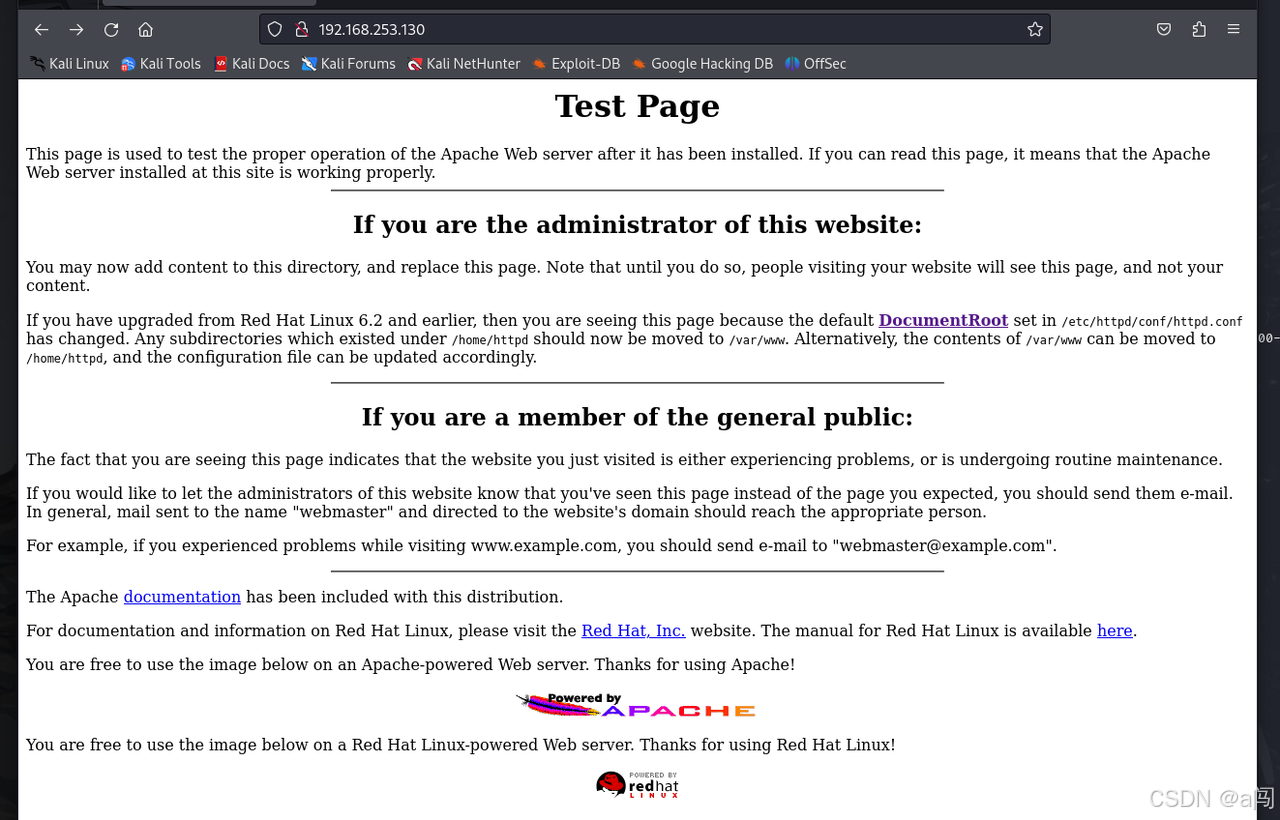Open the Kali Docs bookmark
1280x820 pixels.
pos(251,64)
